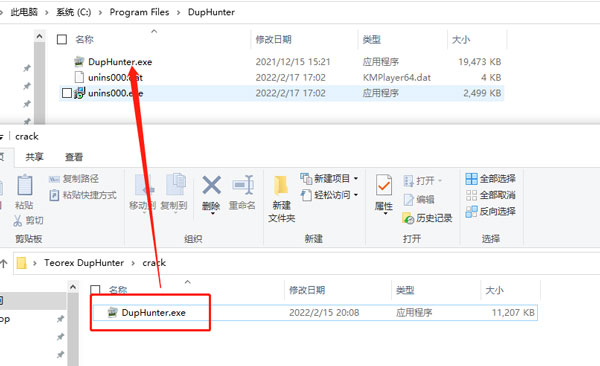Click the DupHunter.exe icon in crack folder
600x366 pixels.
pos(112,312)
